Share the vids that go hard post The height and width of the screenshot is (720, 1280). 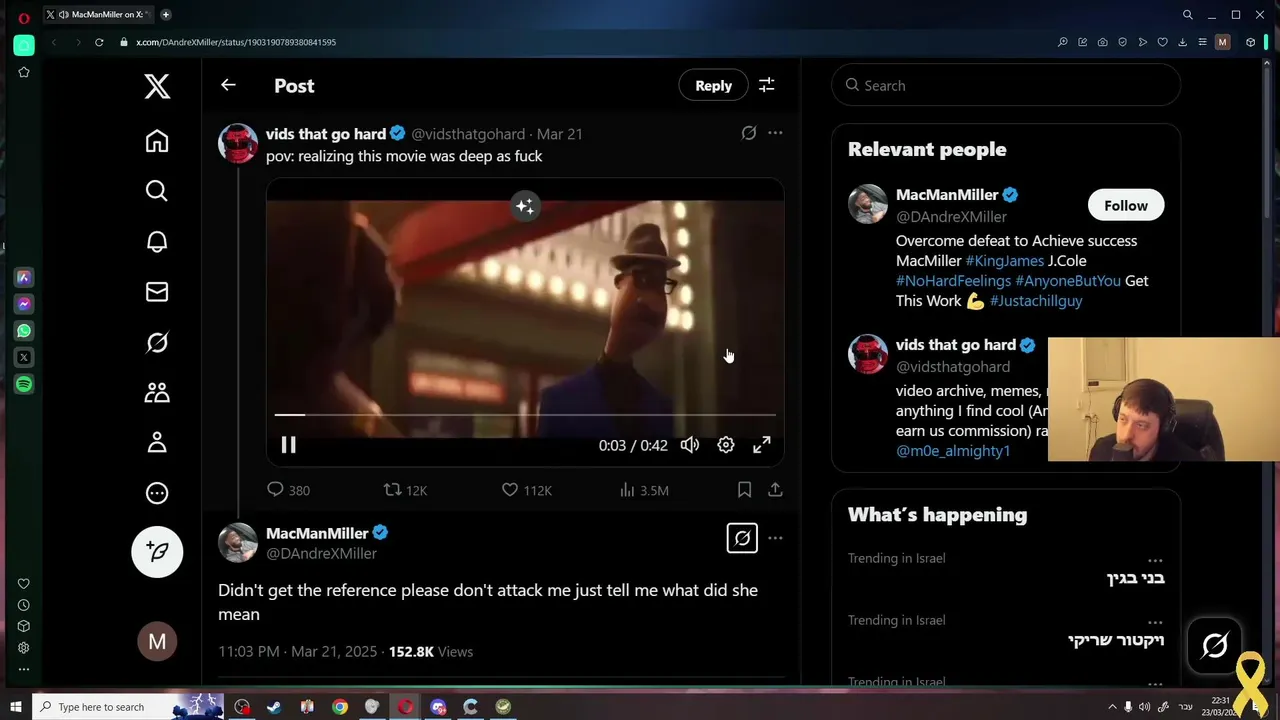[x=775, y=490]
